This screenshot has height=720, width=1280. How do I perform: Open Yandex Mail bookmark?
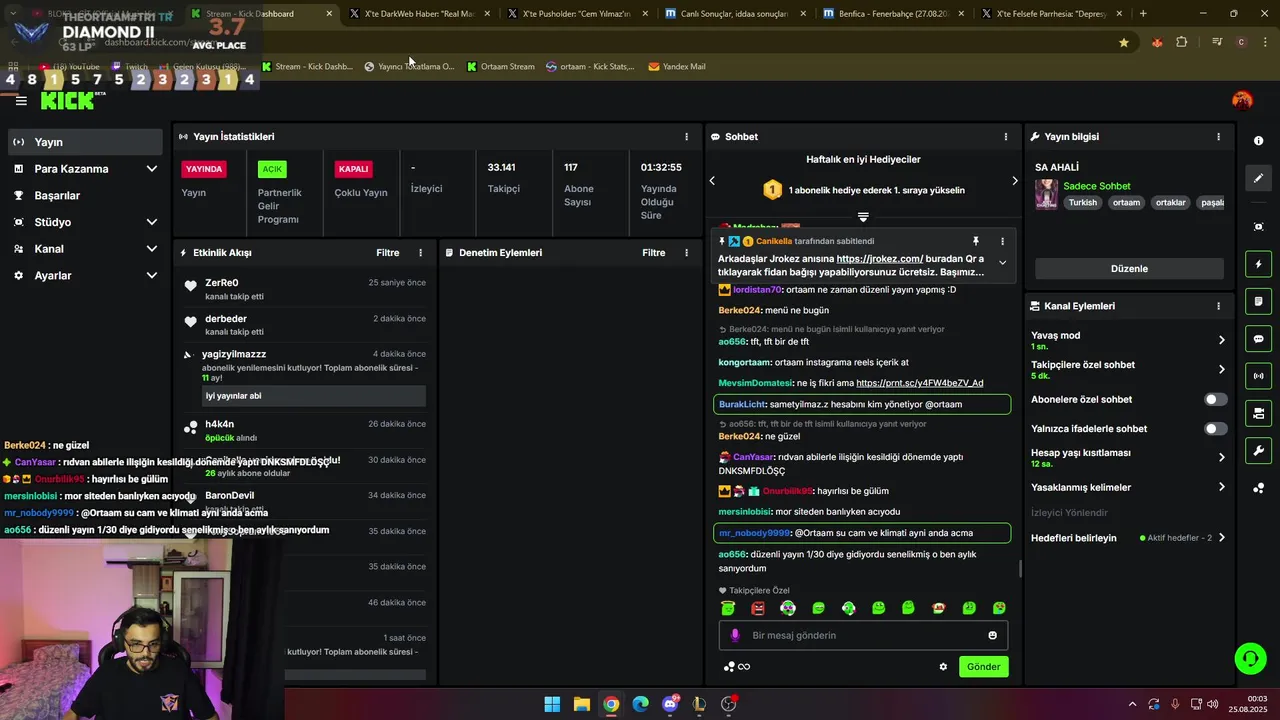pos(677,67)
